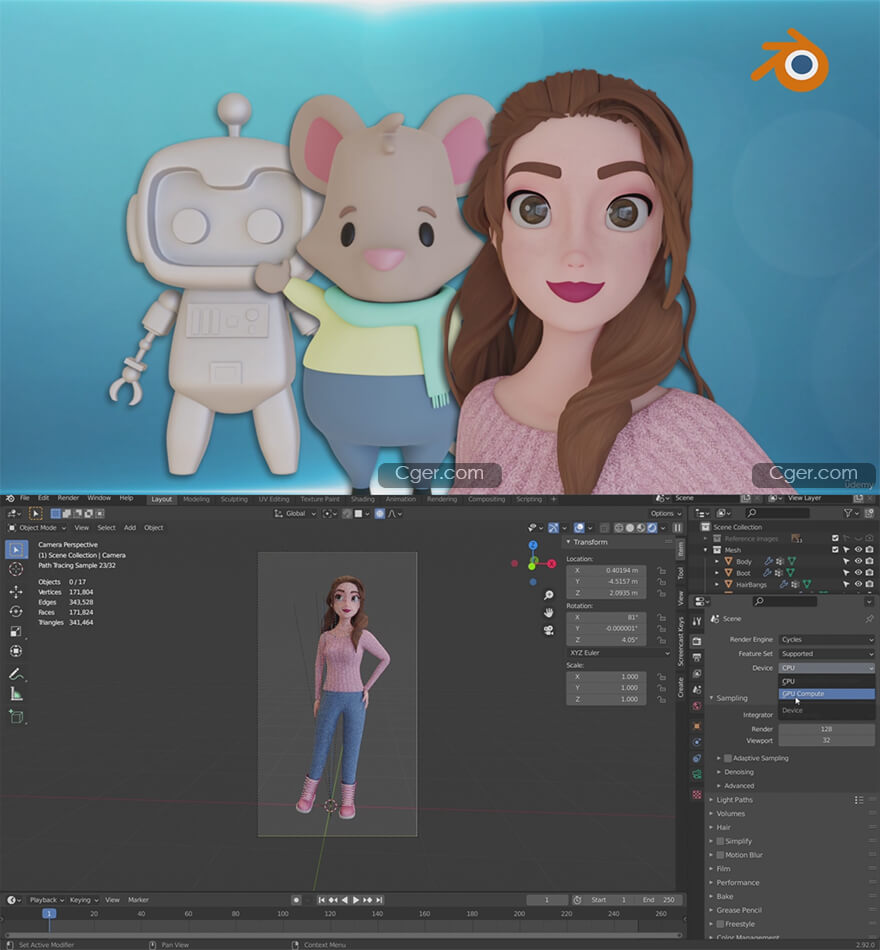This screenshot has height=950, width=880.
Task: Choose GPU Compute in the device list
Action: click(x=827, y=694)
